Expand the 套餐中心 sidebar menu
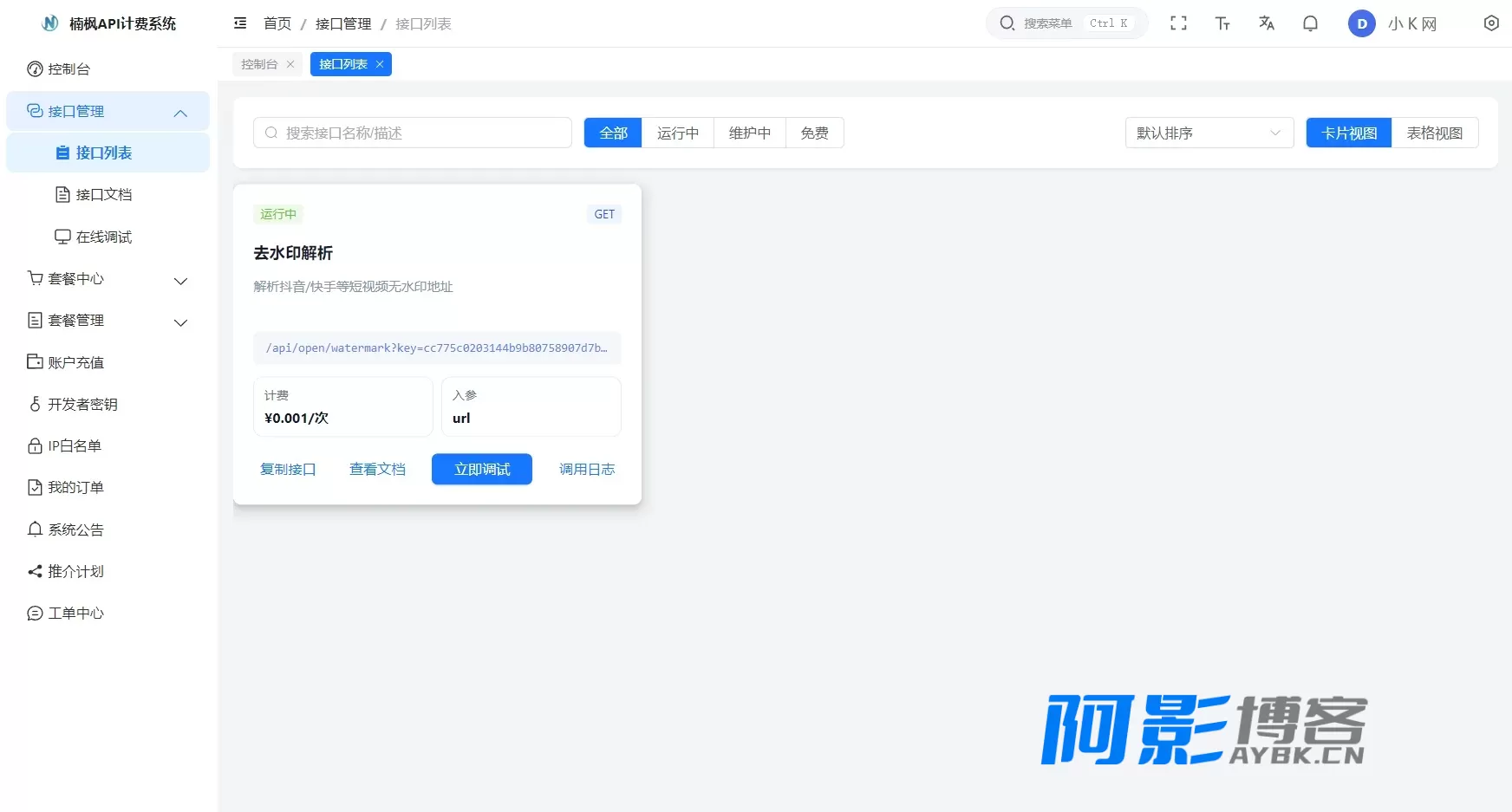Screen dimensions: 1512x812 (x=108, y=279)
